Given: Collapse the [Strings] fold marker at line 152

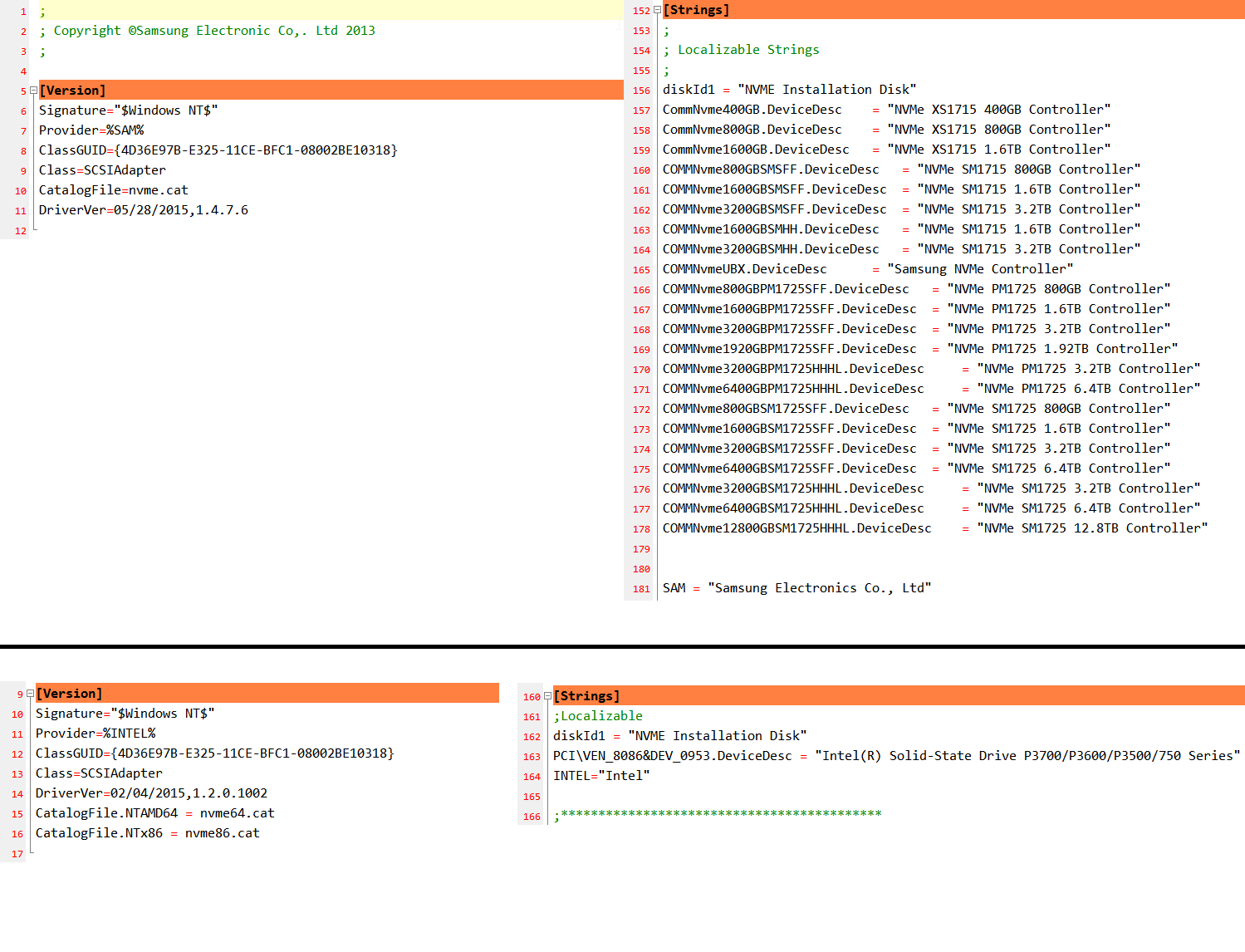Looking at the screenshot, I should (657, 10).
